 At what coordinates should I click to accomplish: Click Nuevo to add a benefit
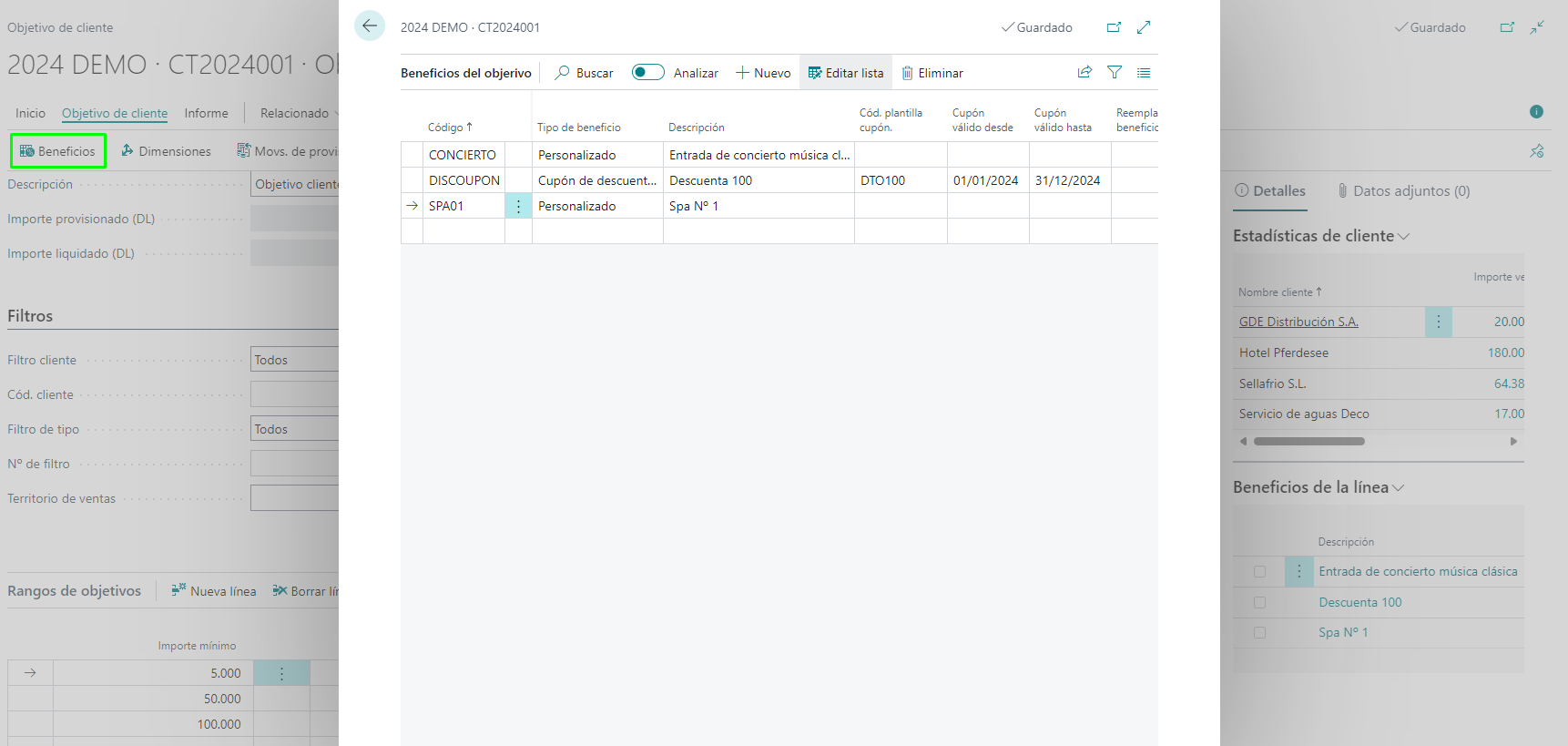click(763, 73)
